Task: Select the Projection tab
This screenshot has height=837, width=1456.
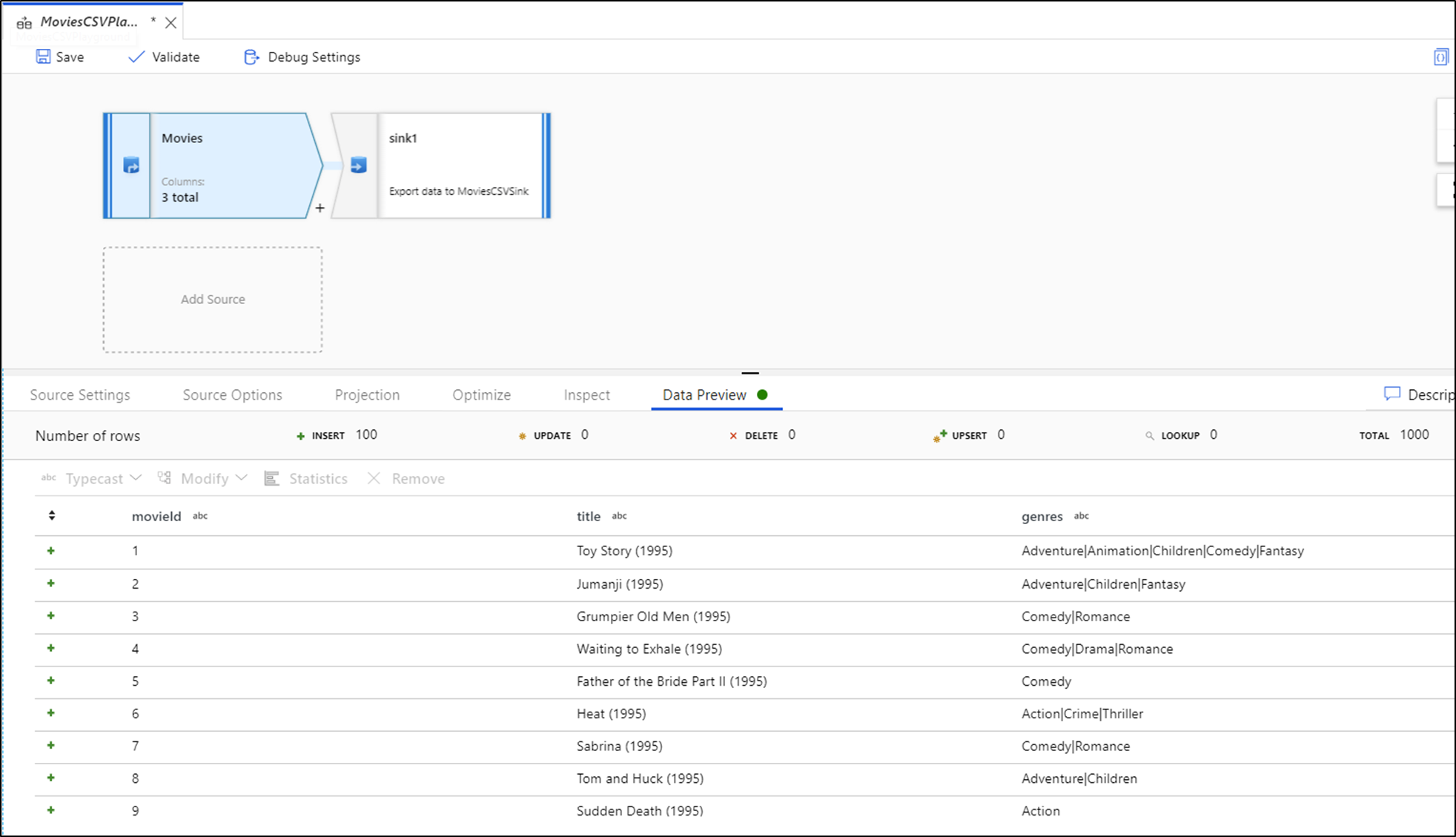Action: tap(366, 395)
